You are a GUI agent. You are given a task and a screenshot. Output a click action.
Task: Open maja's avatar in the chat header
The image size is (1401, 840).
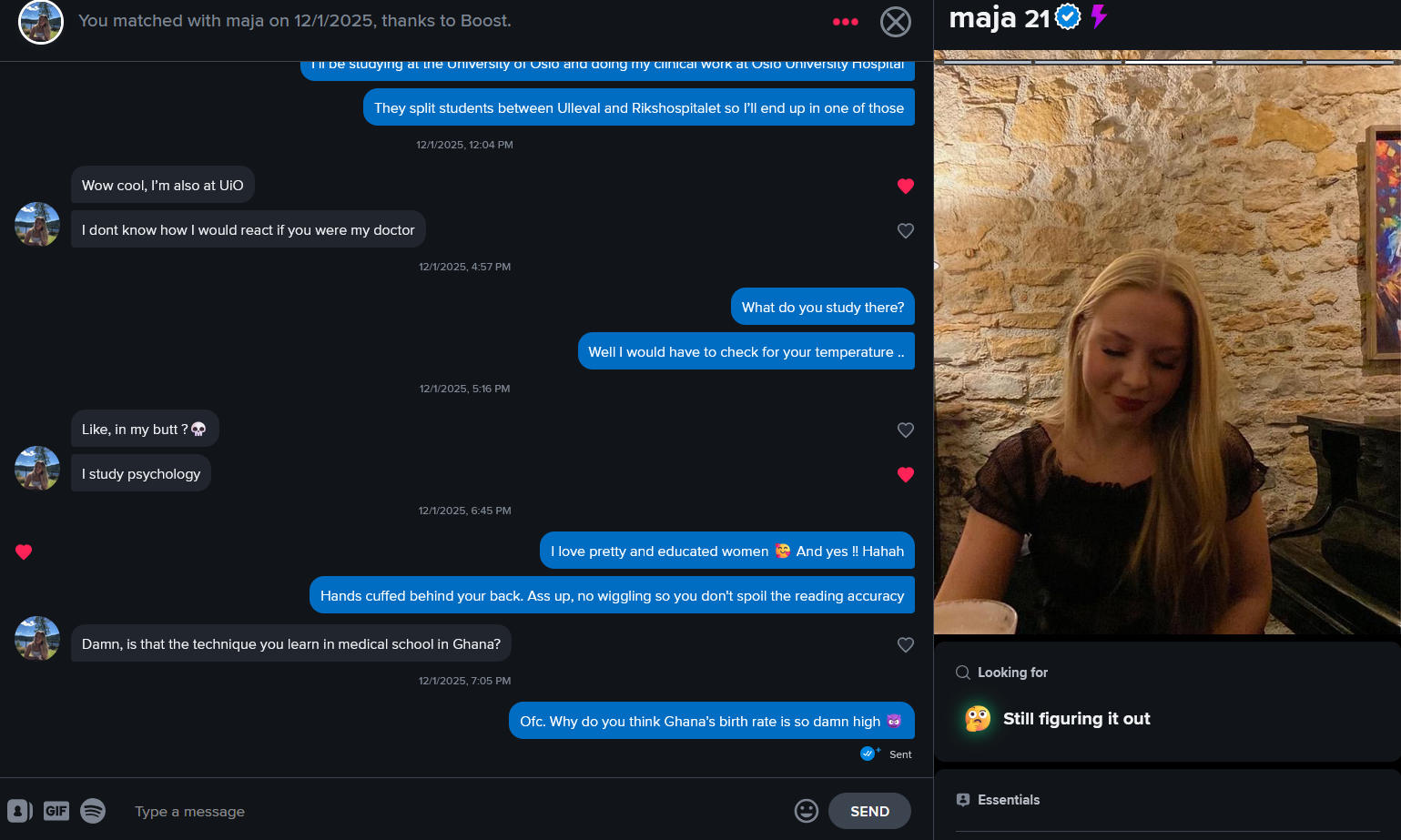41,22
